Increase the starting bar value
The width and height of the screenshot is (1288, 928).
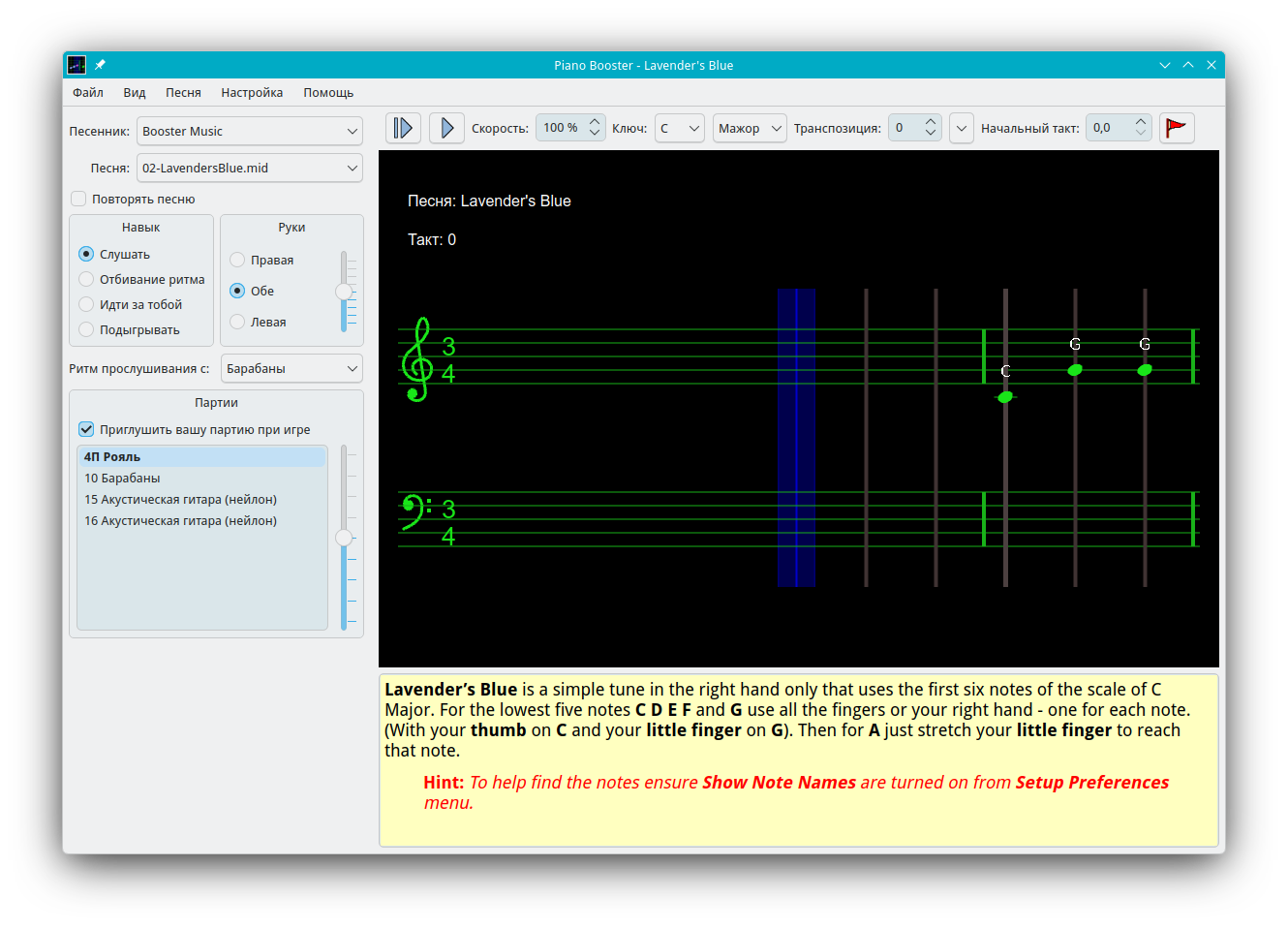1141,122
